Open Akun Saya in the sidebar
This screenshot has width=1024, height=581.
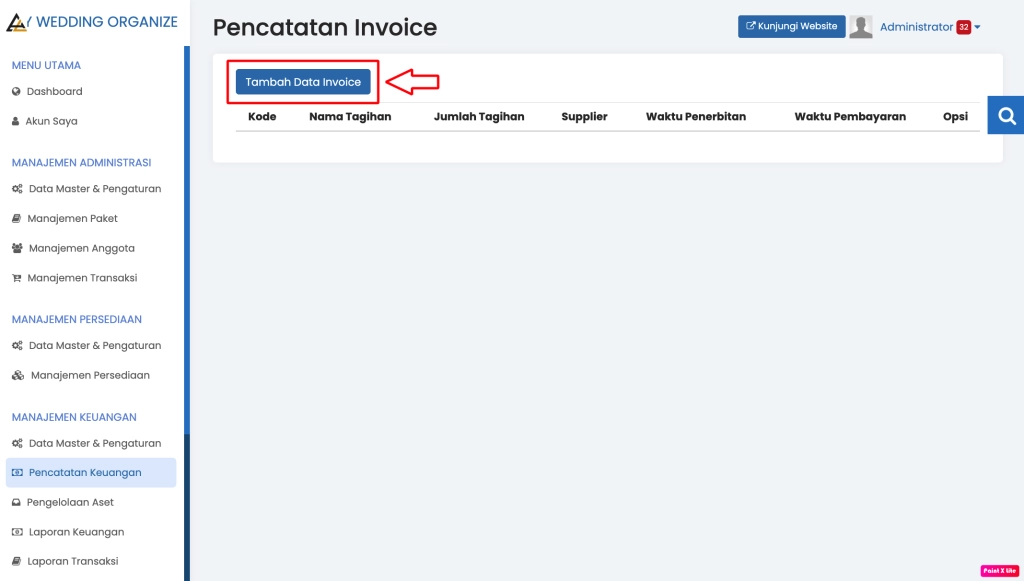pos(51,121)
